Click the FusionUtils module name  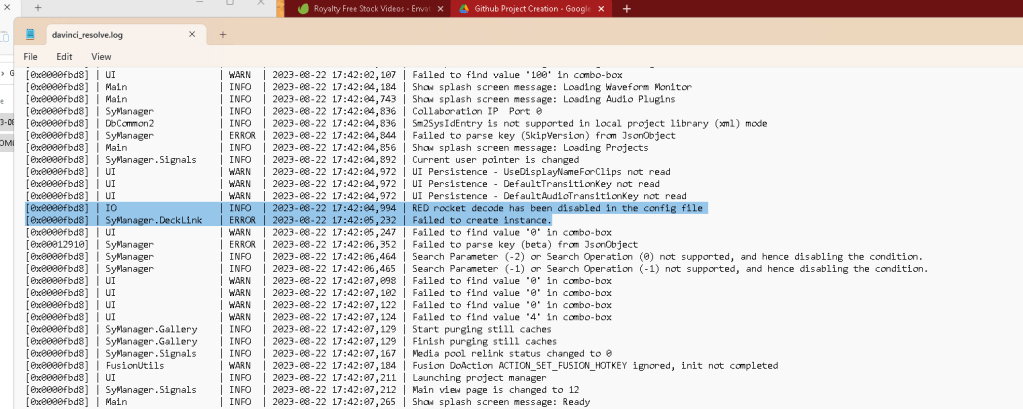134,365
